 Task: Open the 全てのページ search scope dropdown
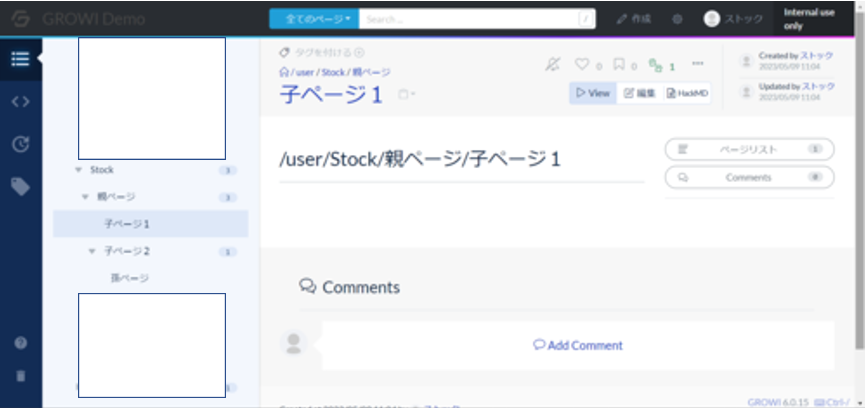313,19
